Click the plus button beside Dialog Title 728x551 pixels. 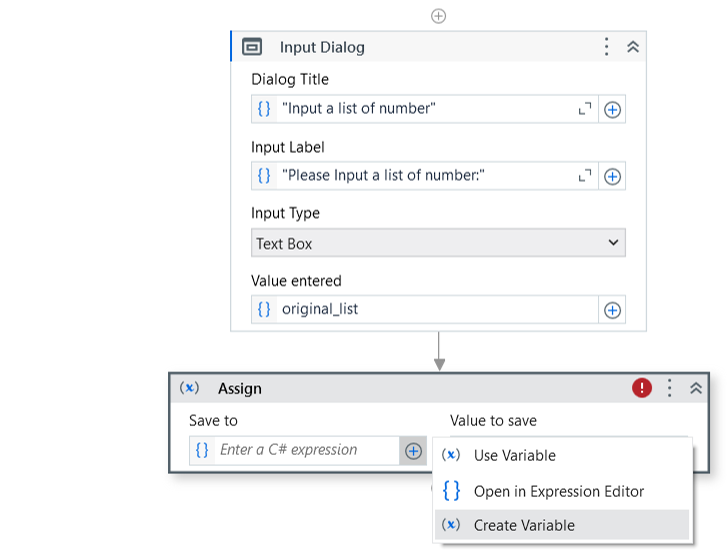pyautogui.click(x=612, y=110)
